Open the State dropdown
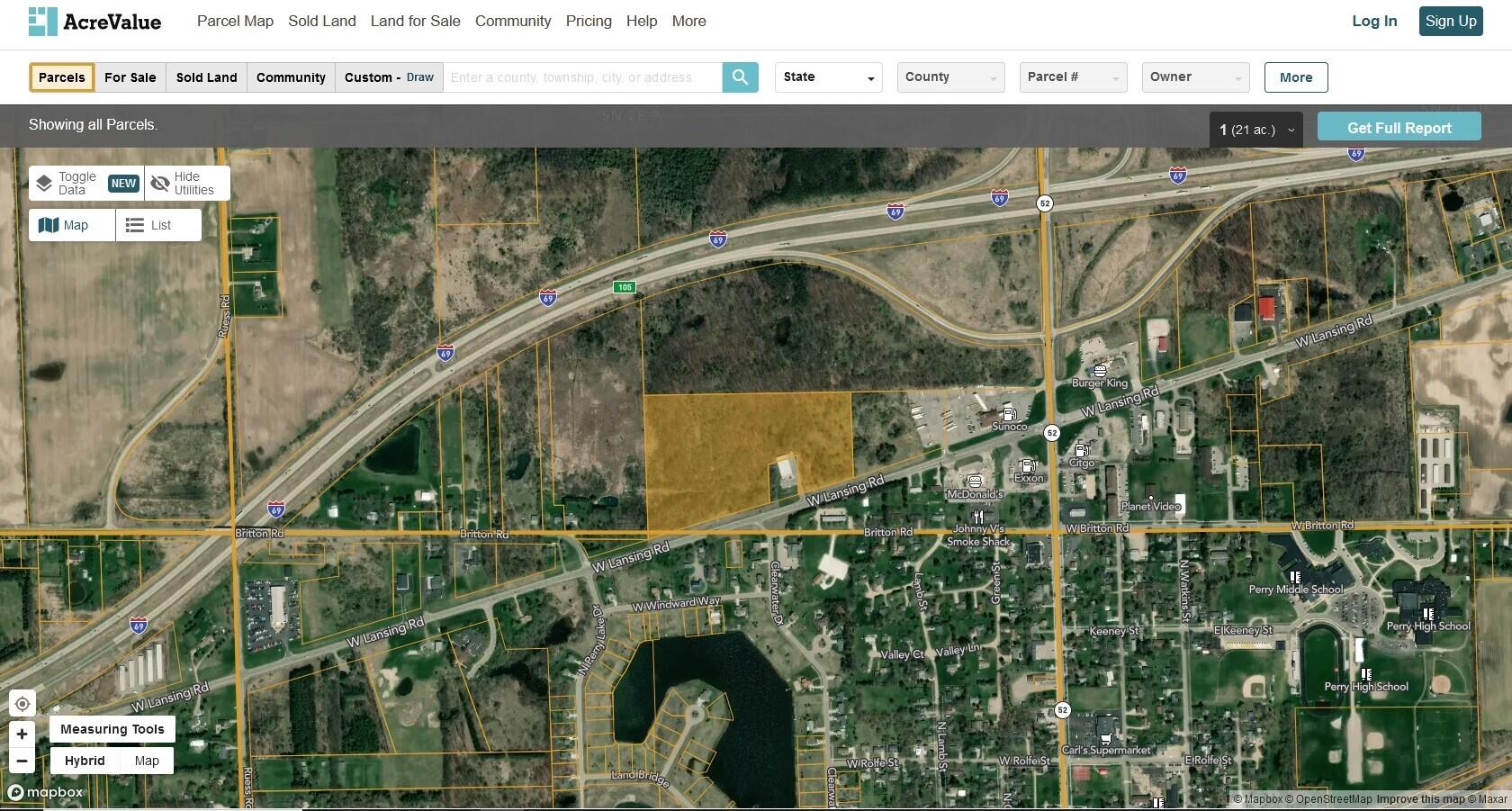This screenshot has width=1512, height=811. 828,77
